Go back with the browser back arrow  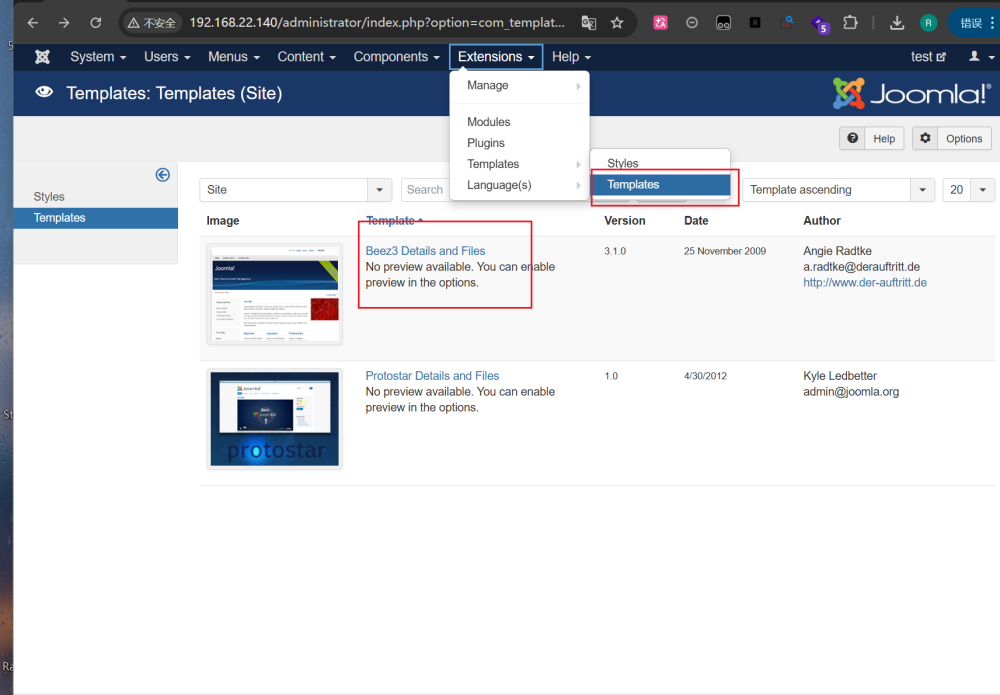(33, 22)
